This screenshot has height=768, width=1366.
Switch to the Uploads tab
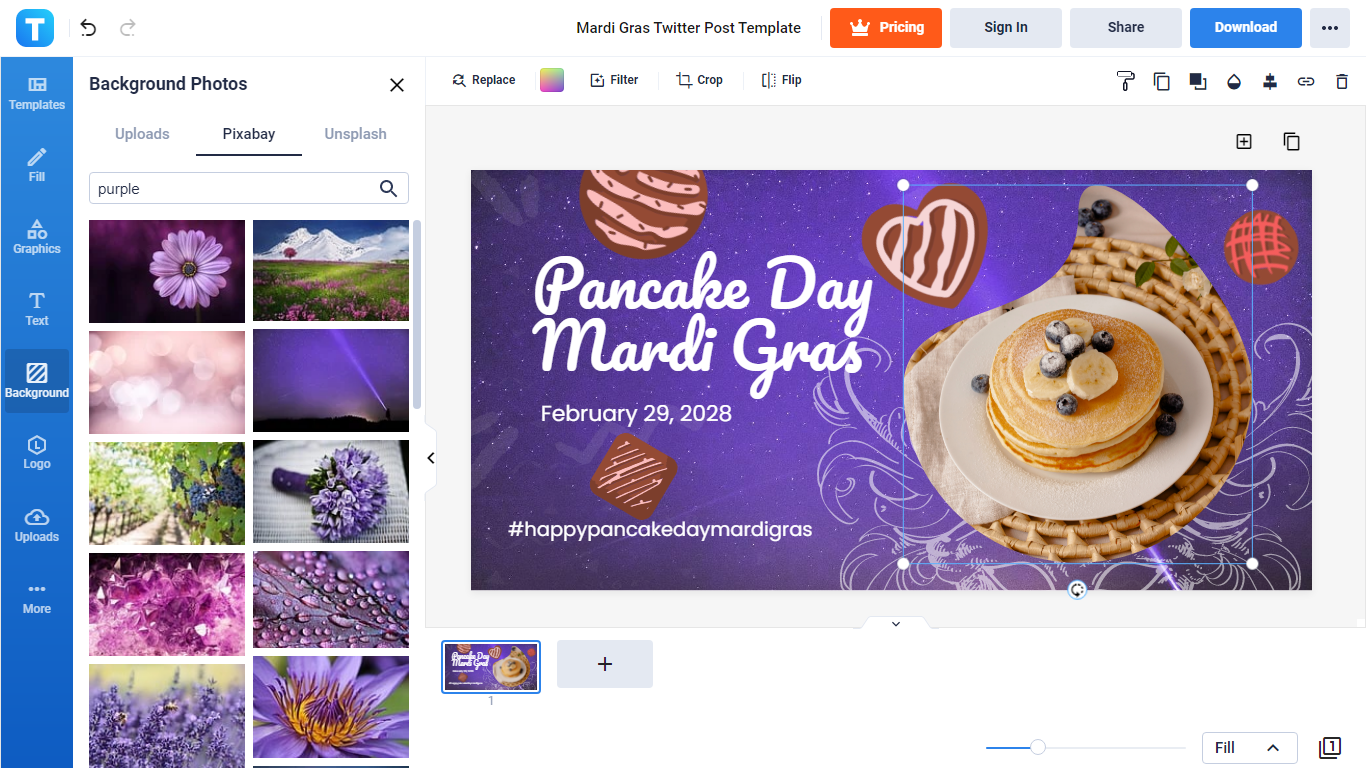click(x=142, y=134)
